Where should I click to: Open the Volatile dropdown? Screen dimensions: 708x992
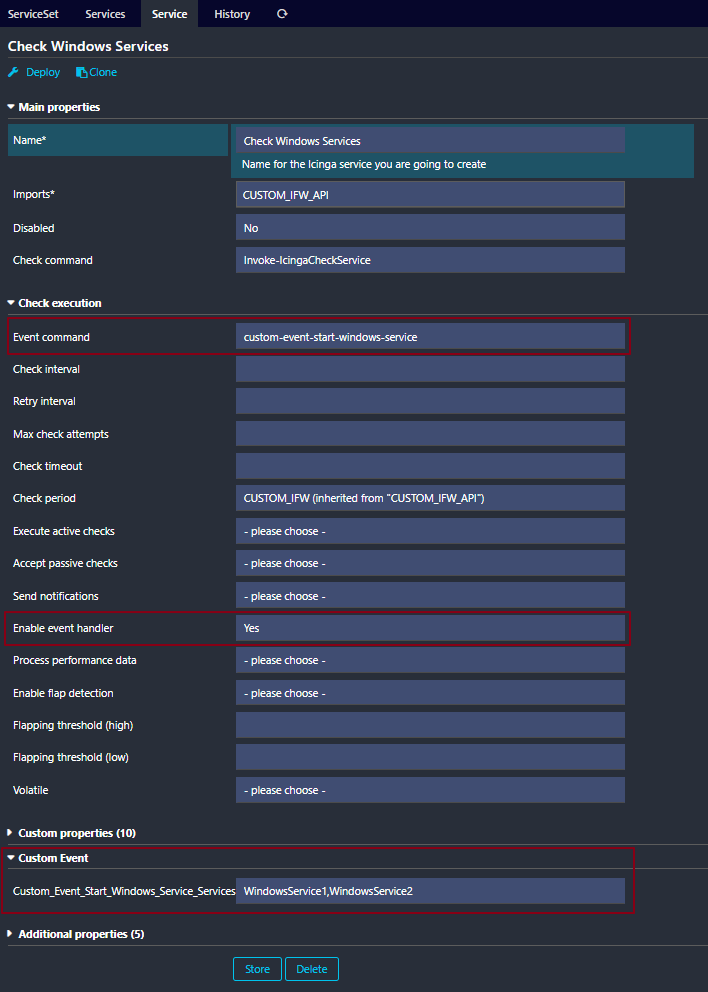point(430,790)
